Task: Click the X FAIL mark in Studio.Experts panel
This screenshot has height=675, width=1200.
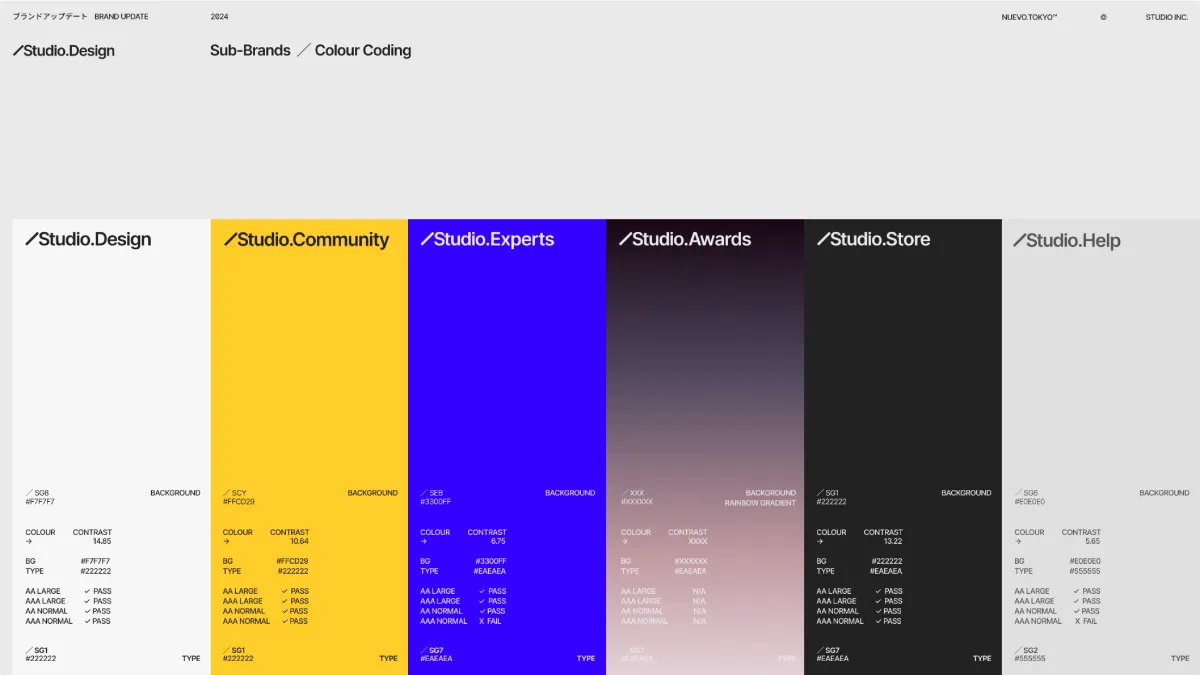Action: pos(490,621)
